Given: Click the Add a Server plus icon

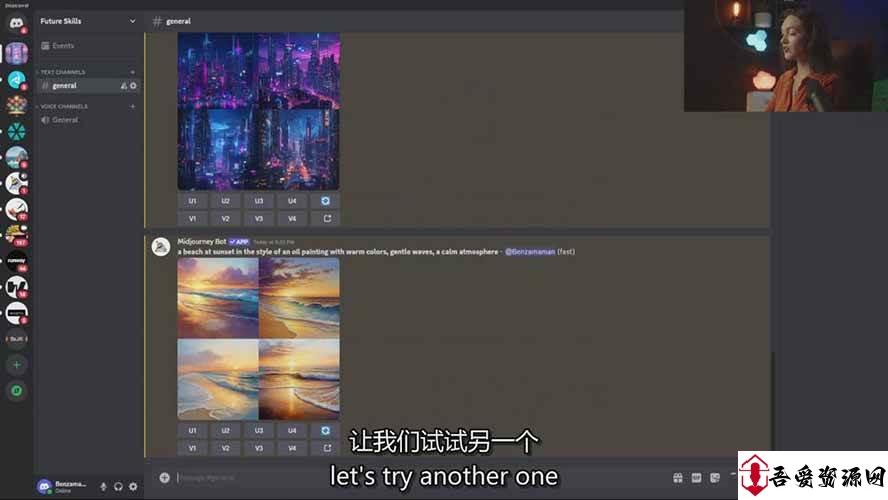Looking at the screenshot, I should (x=16, y=365).
